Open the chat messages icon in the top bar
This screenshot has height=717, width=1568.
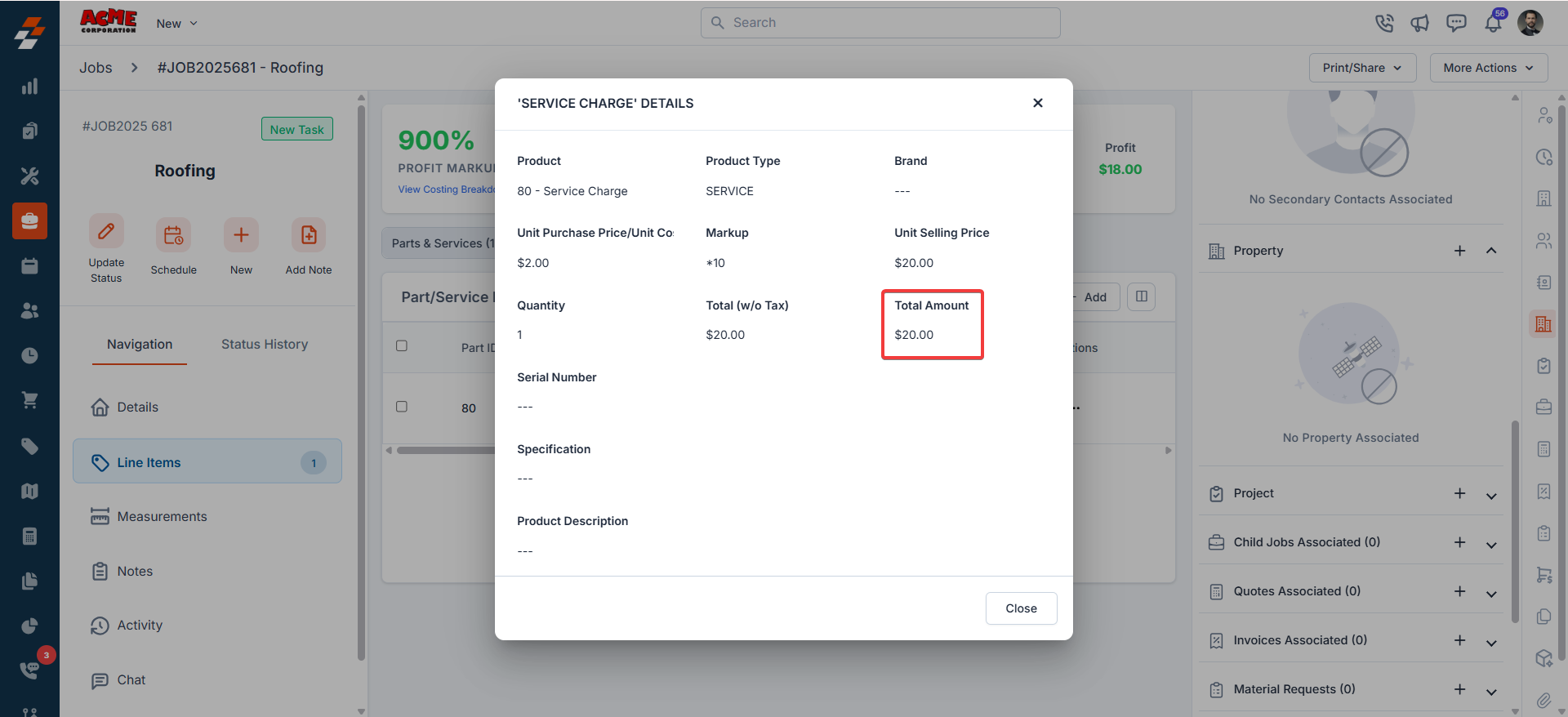coord(1456,23)
